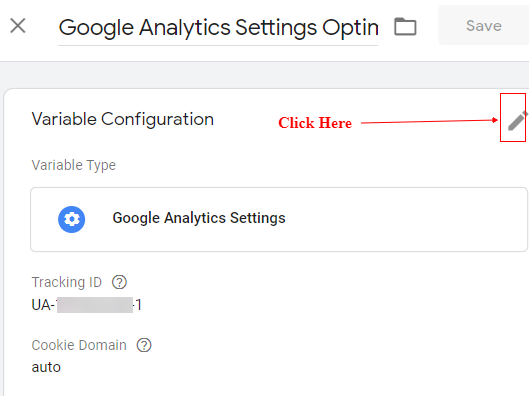Click the blurred portion of the tracking ID
This screenshot has width=529, height=396.
(x=95, y=305)
